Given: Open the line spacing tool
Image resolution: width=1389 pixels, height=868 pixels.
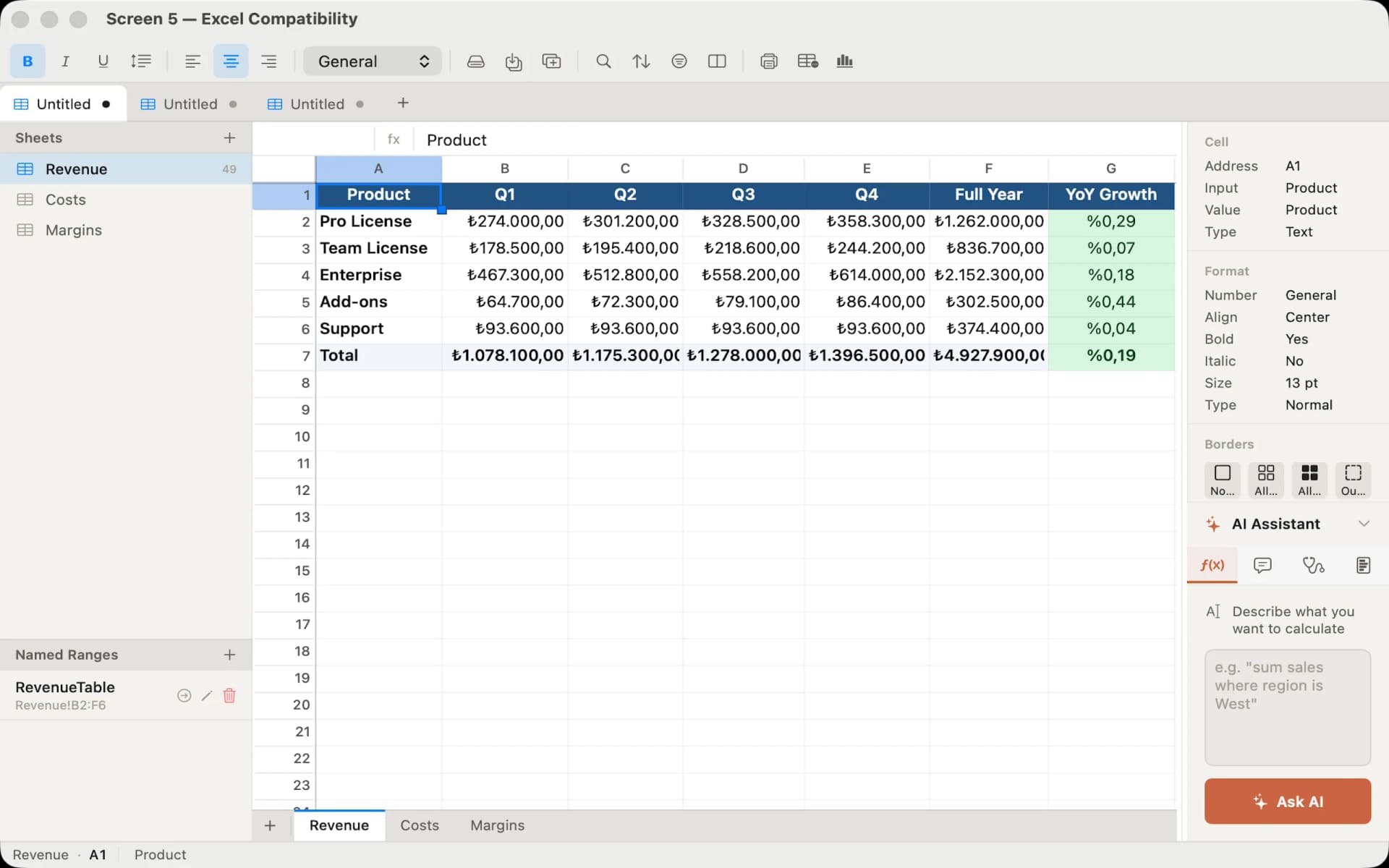Looking at the screenshot, I should [141, 61].
